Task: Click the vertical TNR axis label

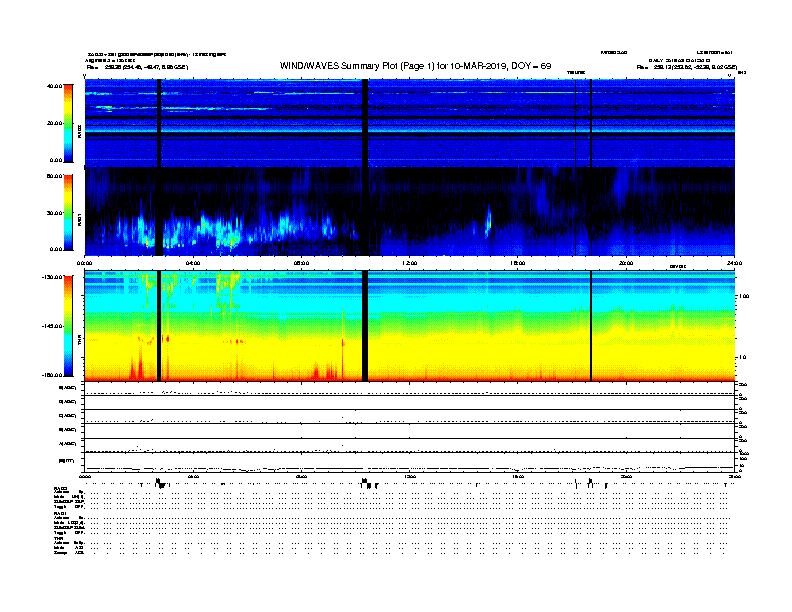Action: 79,341
